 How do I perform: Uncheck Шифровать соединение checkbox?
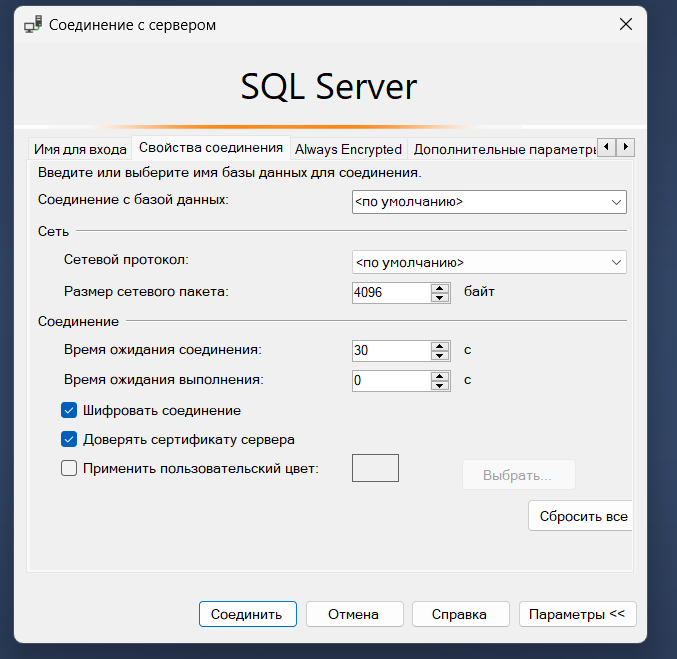coord(69,410)
